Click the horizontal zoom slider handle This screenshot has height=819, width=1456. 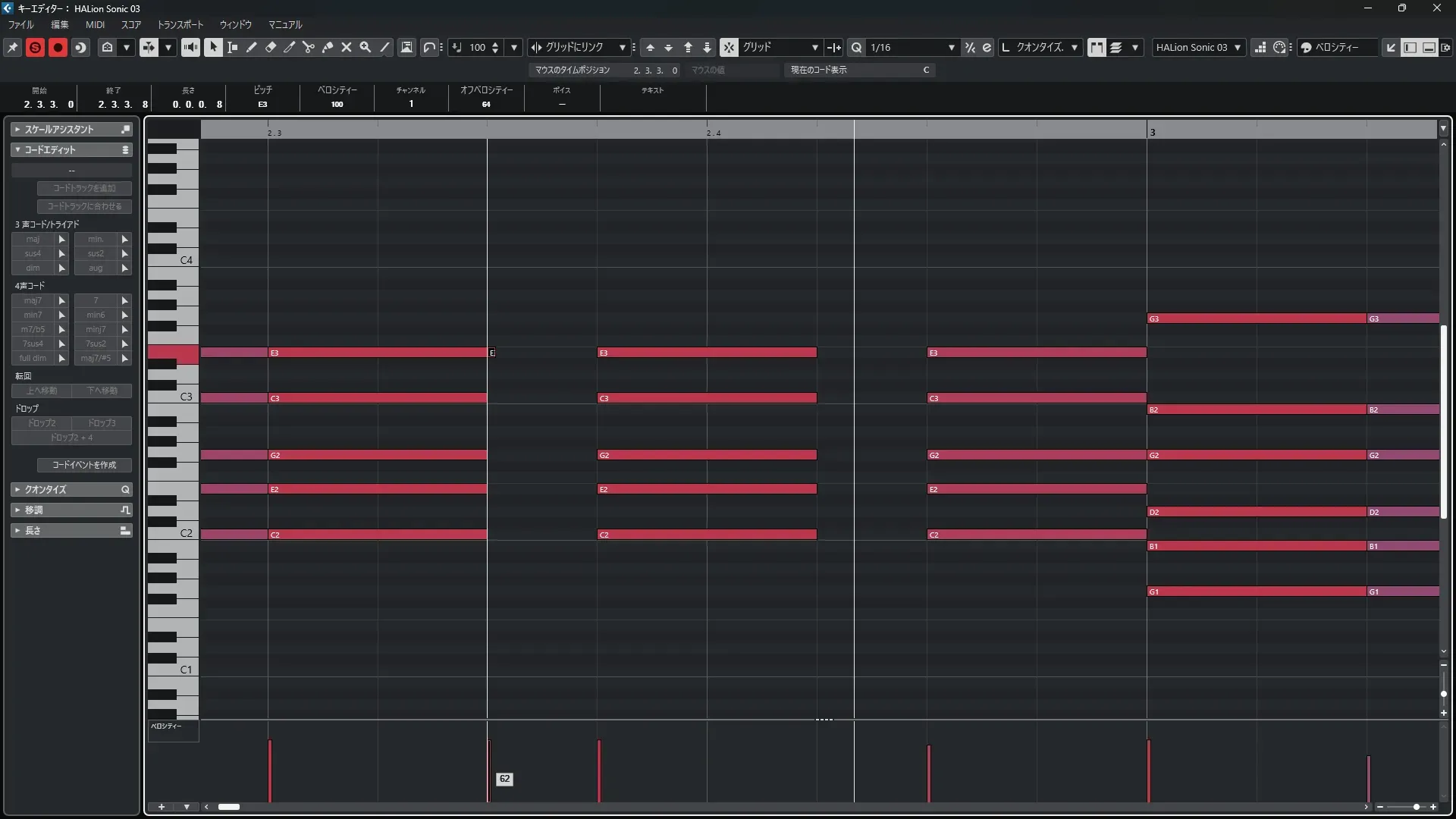pyautogui.click(x=1416, y=807)
